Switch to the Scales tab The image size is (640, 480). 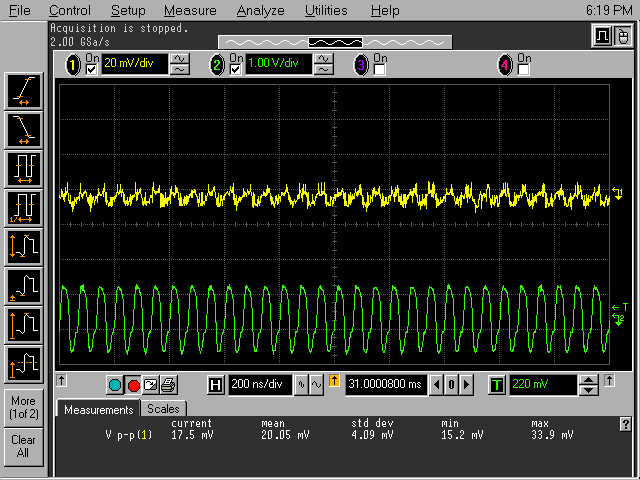163,409
